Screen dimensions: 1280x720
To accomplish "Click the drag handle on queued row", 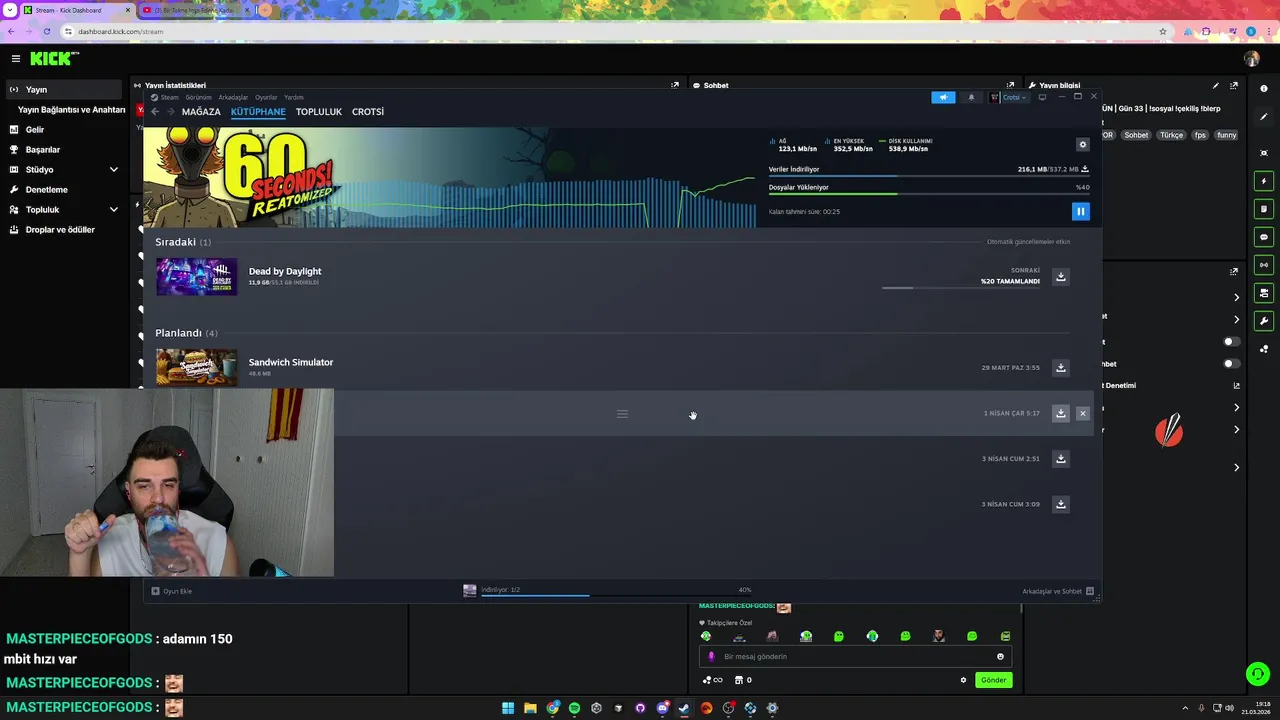I will pyautogui.click(x=622, y=414).
